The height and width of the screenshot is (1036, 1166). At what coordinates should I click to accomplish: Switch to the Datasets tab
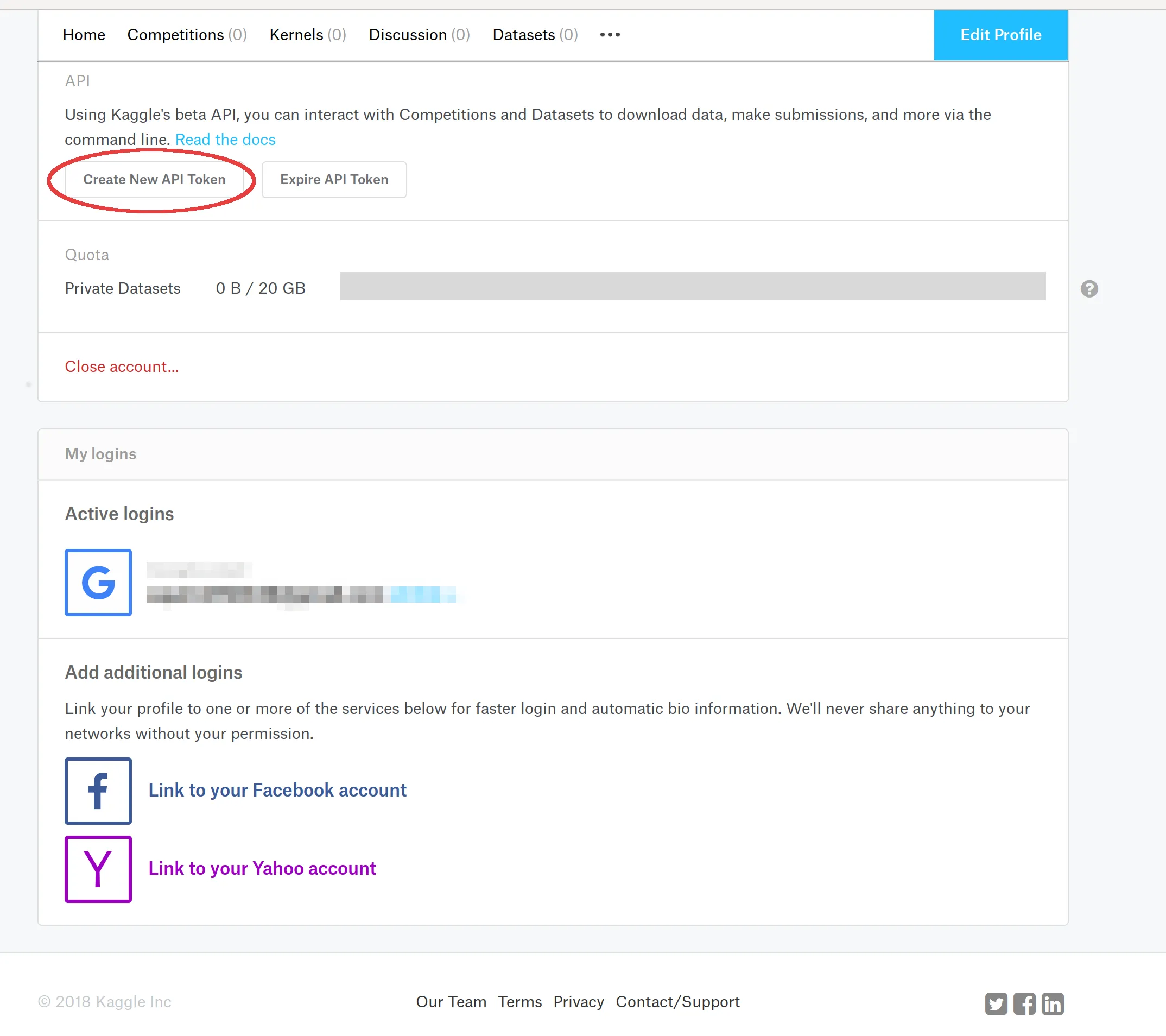point(535,35)
